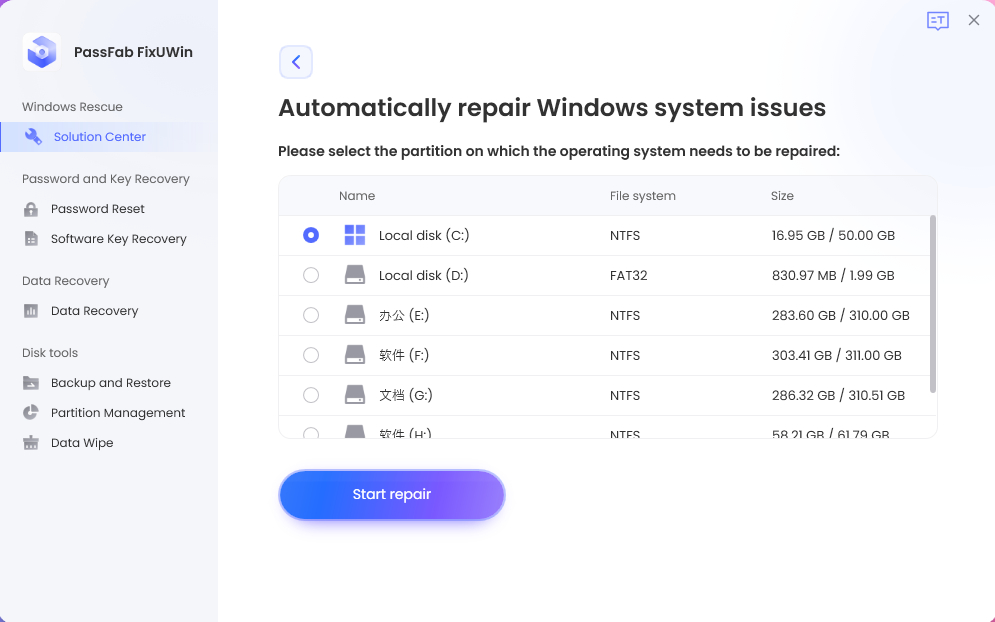Select the Data Wipe trash icon
995x622 pixels.
(x=33, y=442)
